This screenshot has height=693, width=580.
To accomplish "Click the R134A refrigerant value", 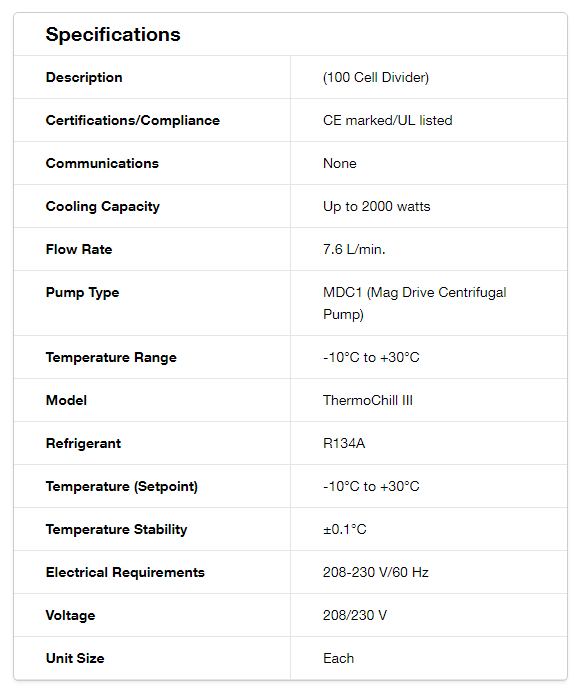I will pos(344,443).
